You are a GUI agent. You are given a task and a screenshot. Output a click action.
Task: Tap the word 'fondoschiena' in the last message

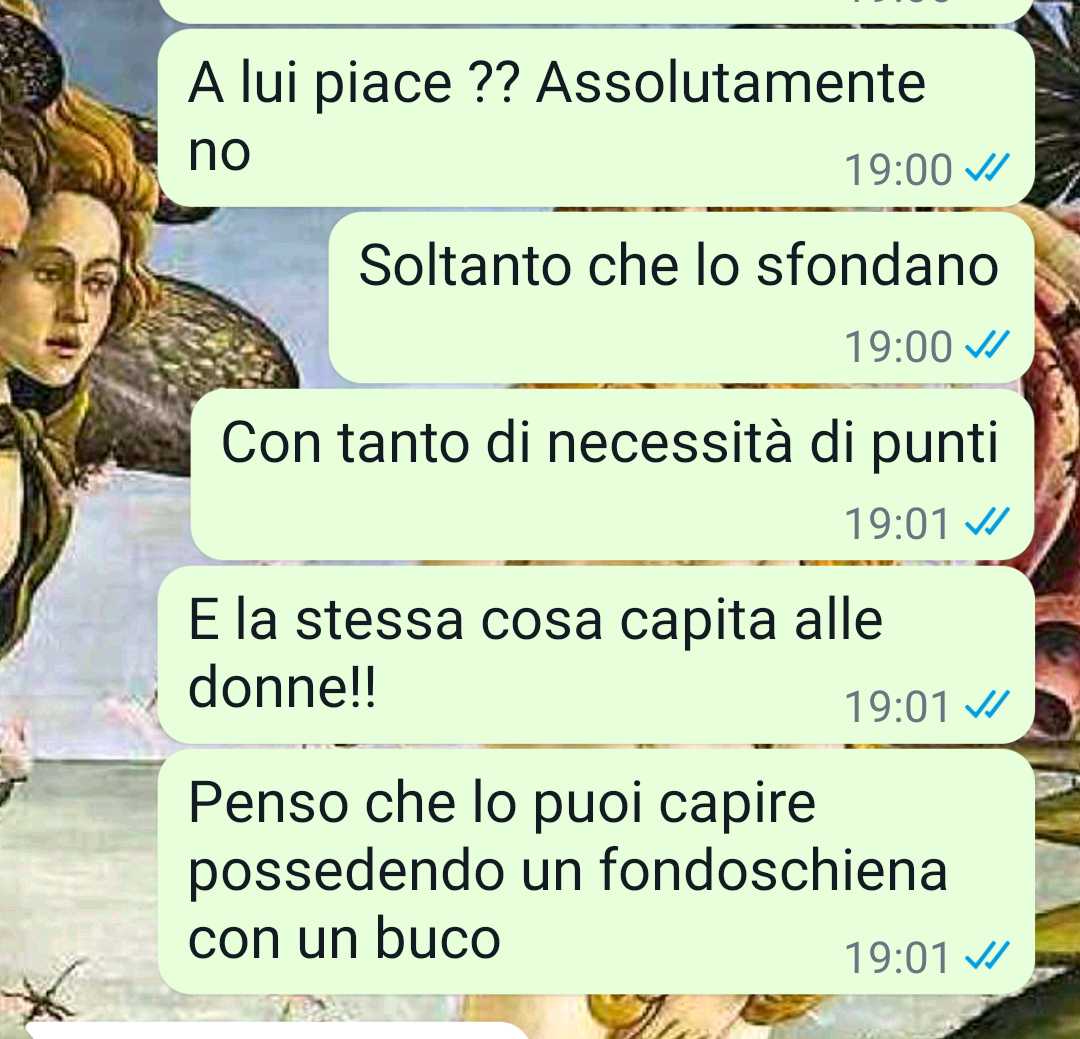[x=773, y=871]
